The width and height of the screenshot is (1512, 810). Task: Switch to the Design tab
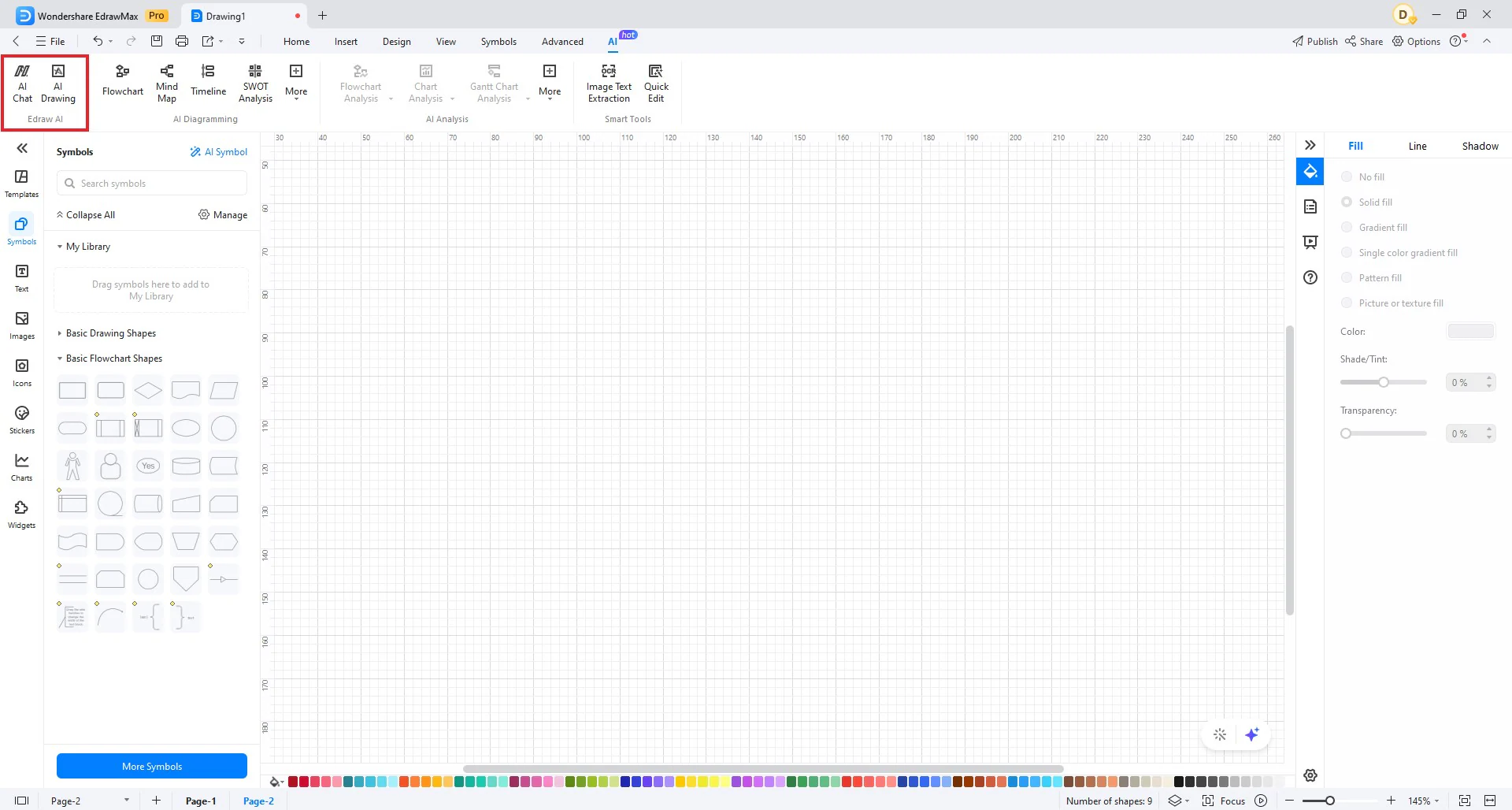pos(396,41)
